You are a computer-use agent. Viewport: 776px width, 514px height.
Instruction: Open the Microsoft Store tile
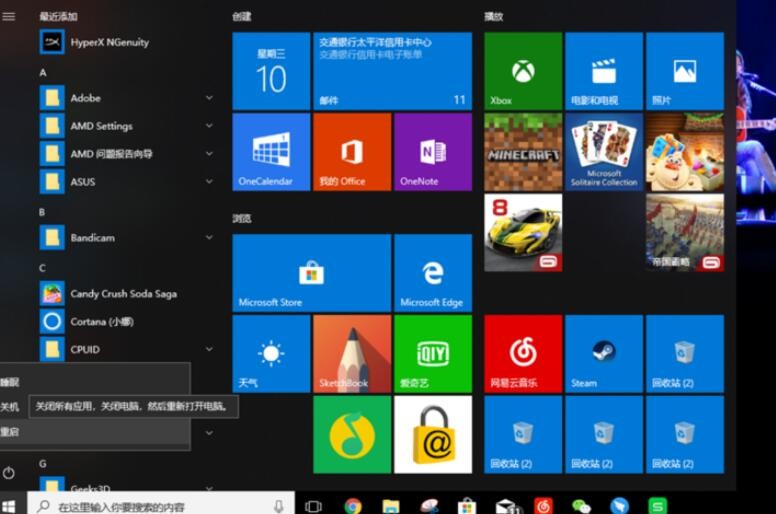(x=311, y=274)
